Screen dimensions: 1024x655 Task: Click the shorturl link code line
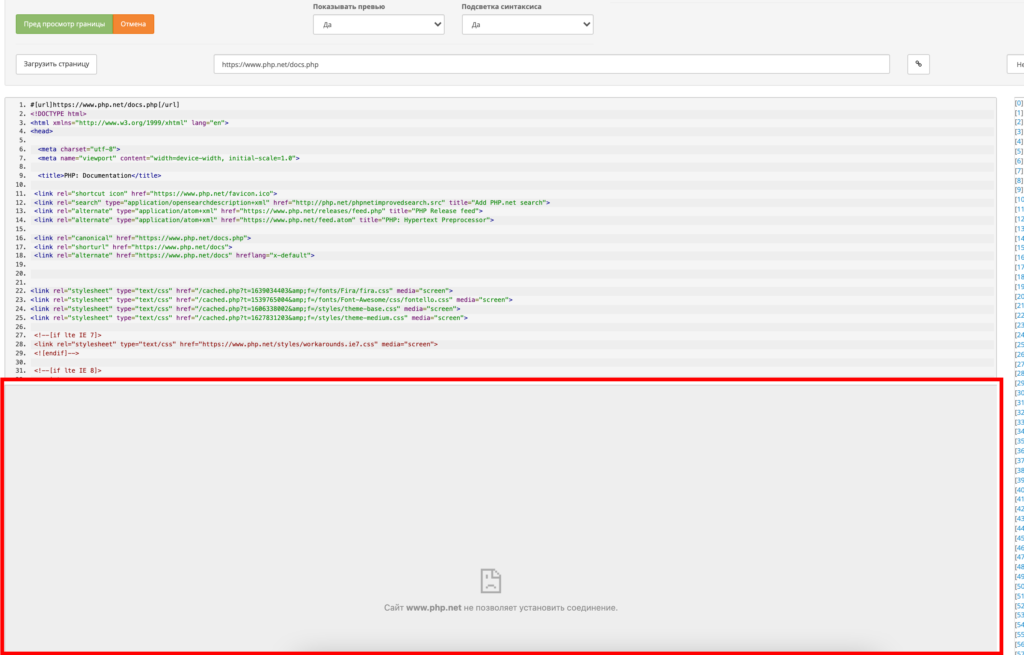[133, 247]
